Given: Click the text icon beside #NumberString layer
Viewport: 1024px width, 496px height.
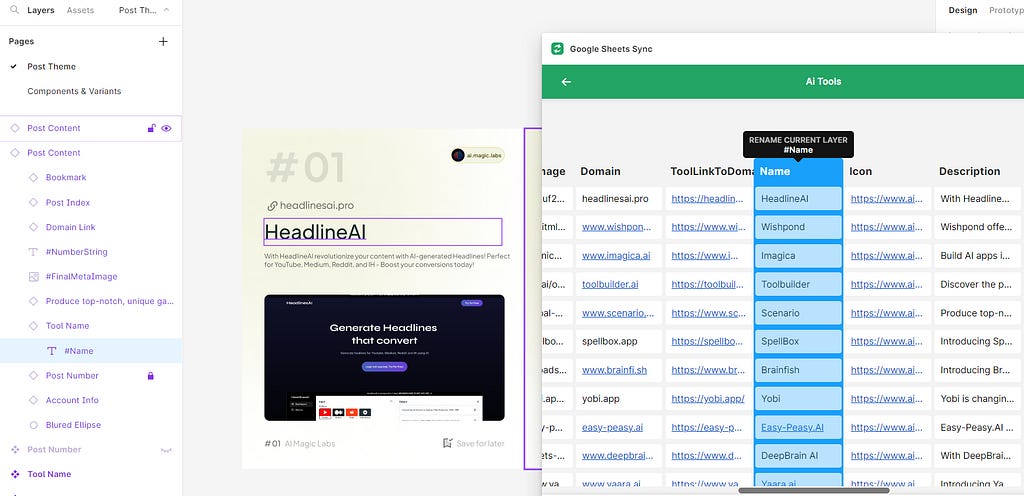Looking at the screenshot, I should point(33,252).
